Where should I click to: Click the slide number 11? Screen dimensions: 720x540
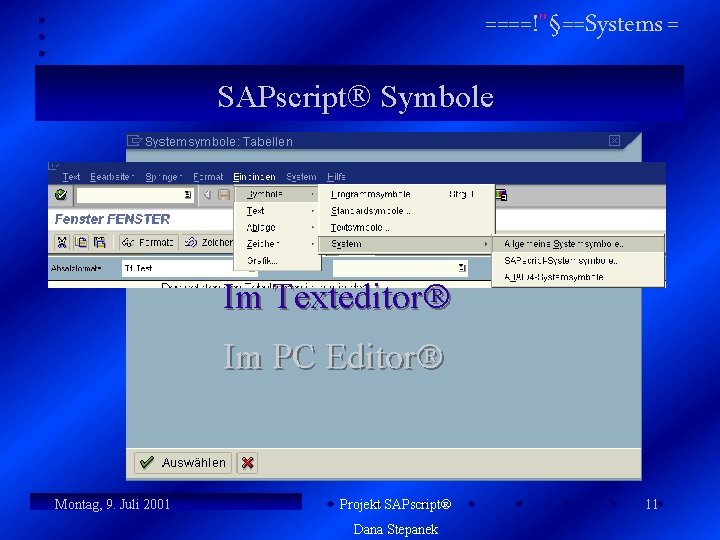click(x=652, y=504)
